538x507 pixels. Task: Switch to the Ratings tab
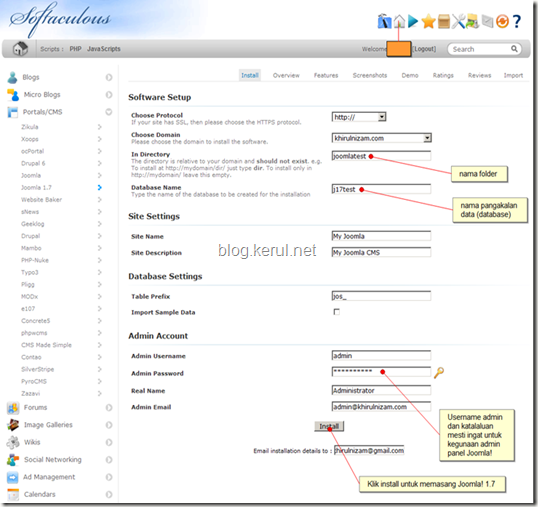[x=443, y=75]
